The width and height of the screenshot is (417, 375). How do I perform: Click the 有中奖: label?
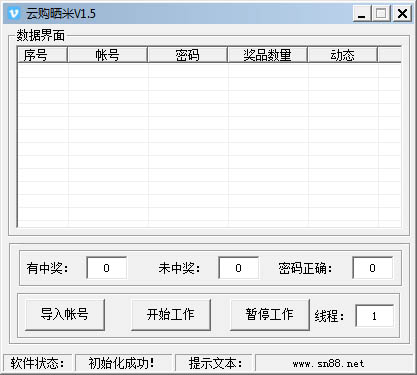click(48, 268)
